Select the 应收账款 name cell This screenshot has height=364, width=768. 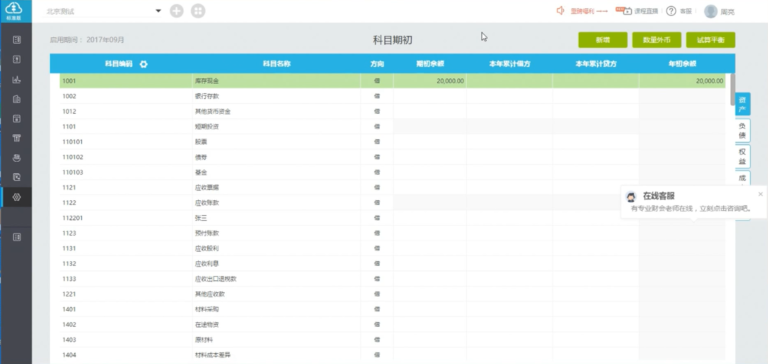click(276, 202)
